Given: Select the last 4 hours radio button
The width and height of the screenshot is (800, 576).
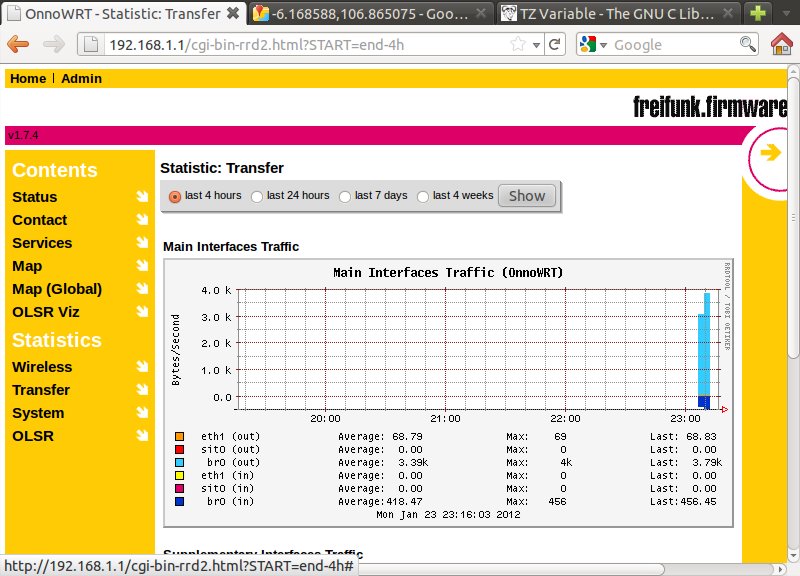Looking at the screenshot, I should point(175,196).
